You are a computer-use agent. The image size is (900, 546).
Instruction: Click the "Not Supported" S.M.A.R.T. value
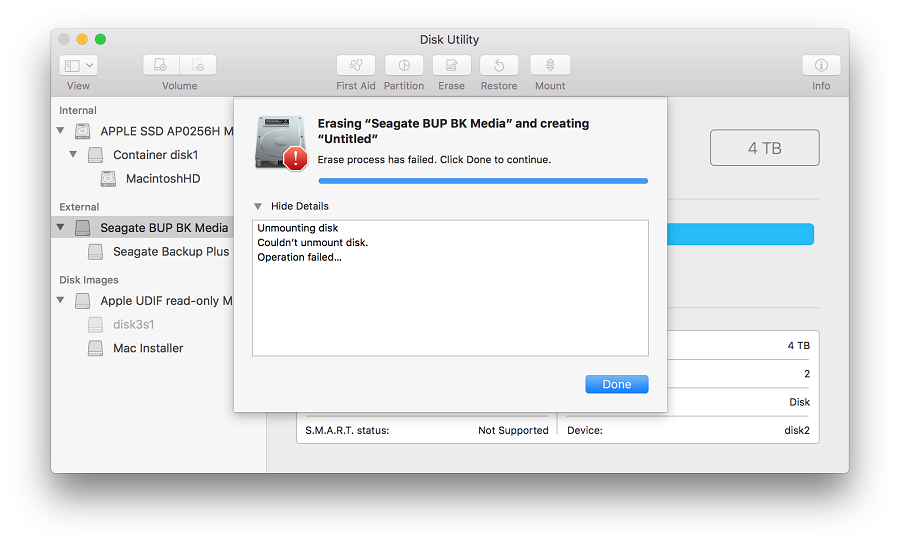point(513,430)
